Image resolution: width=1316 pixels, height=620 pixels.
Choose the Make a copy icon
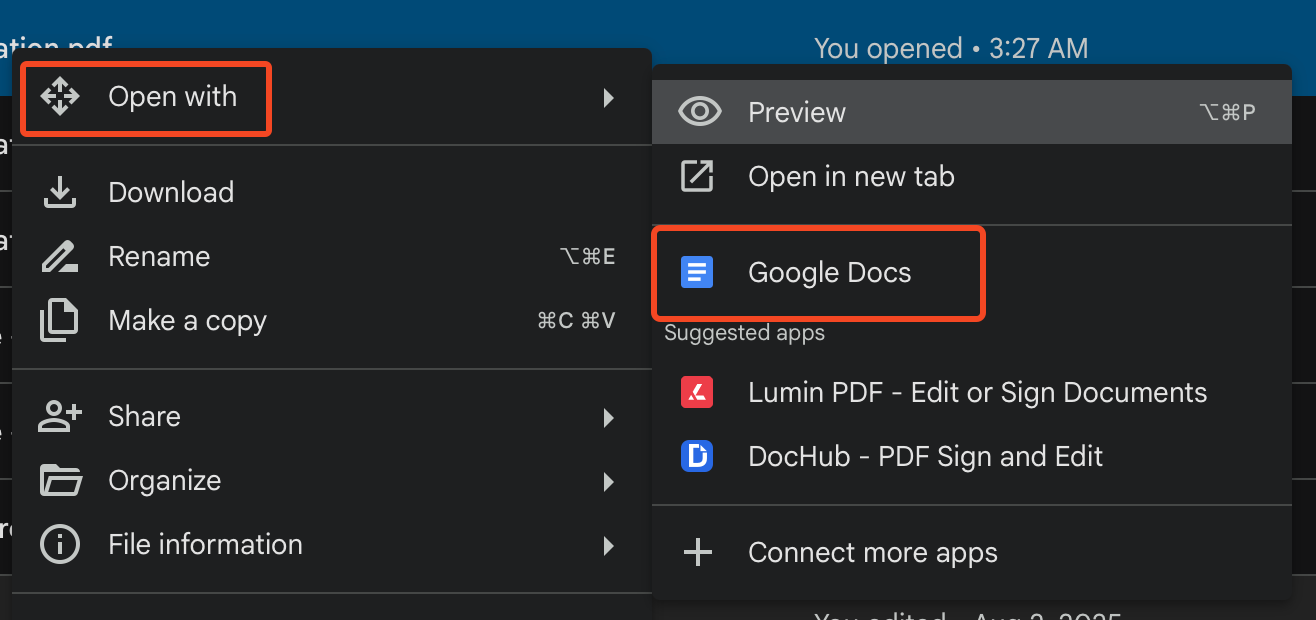pyautogui.click(x=60, y=321)
